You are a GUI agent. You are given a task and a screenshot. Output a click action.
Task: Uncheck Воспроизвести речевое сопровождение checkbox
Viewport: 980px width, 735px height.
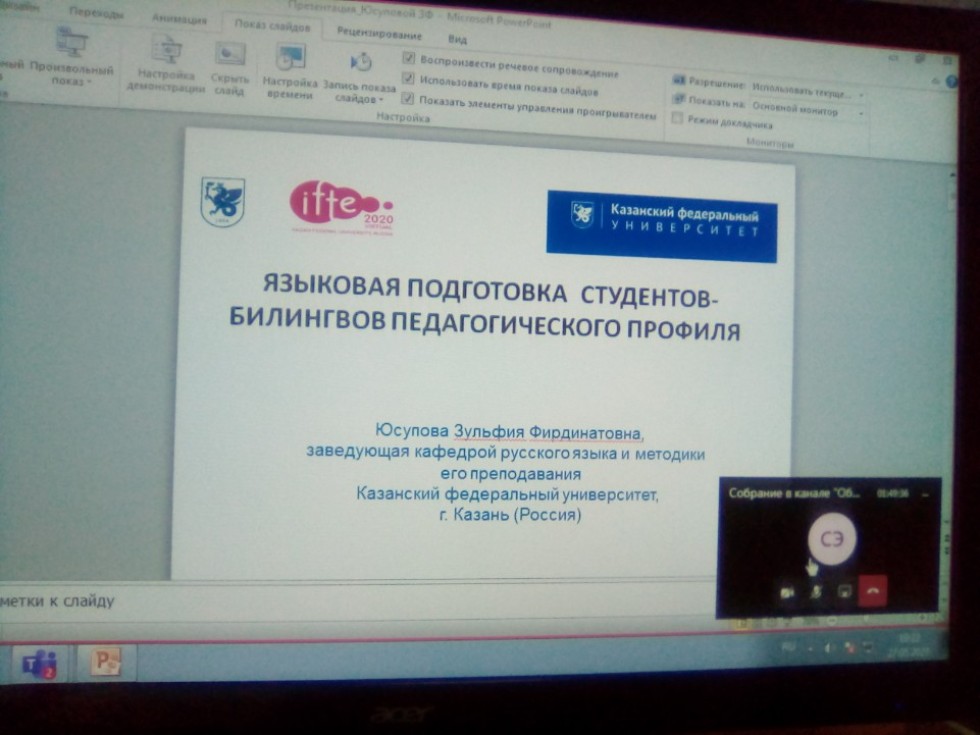point(408,58)
